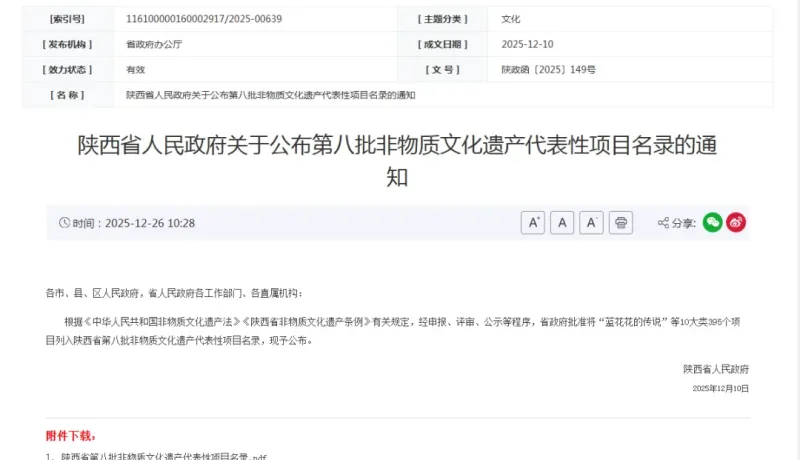The height and width of the screenshot is (460, 800).
Task: Print the notice using the printer icon
Action: (621, 223)
